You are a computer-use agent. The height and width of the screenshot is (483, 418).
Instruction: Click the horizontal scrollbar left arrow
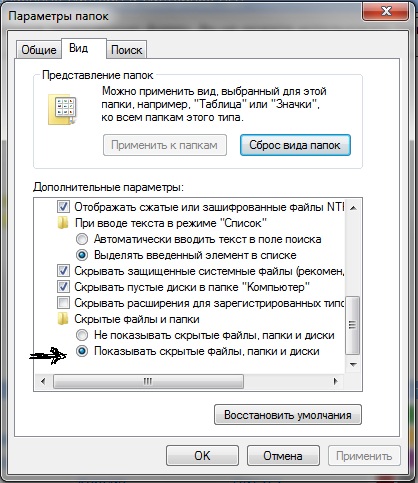[x=43, y=381]
